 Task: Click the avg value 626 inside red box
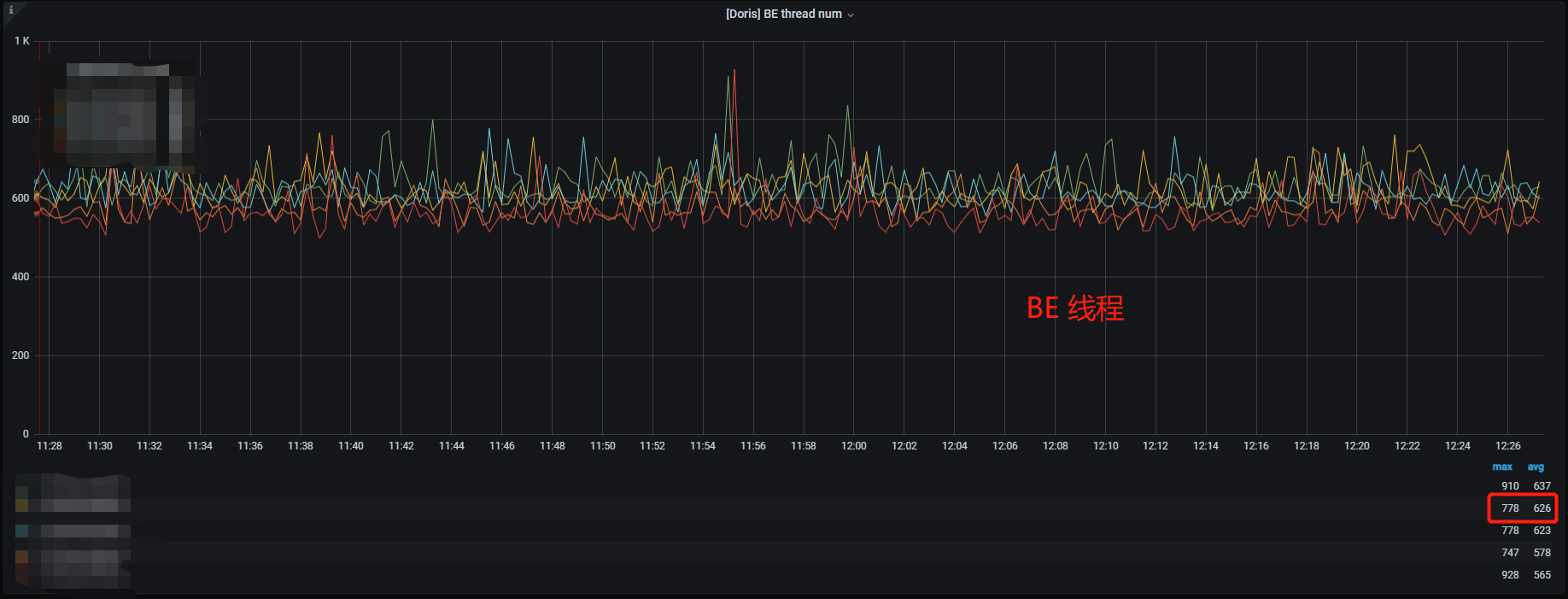[x=1542, y=508]
